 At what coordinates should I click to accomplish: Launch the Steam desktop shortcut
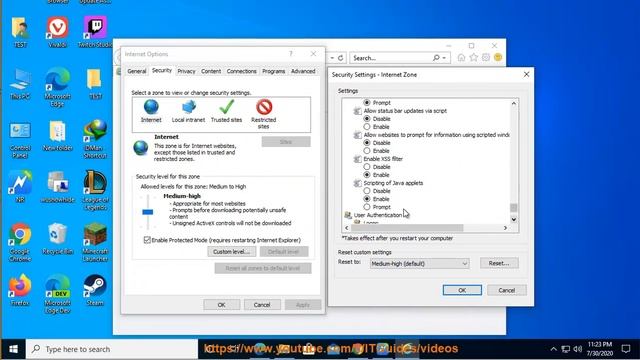(95, 290)
